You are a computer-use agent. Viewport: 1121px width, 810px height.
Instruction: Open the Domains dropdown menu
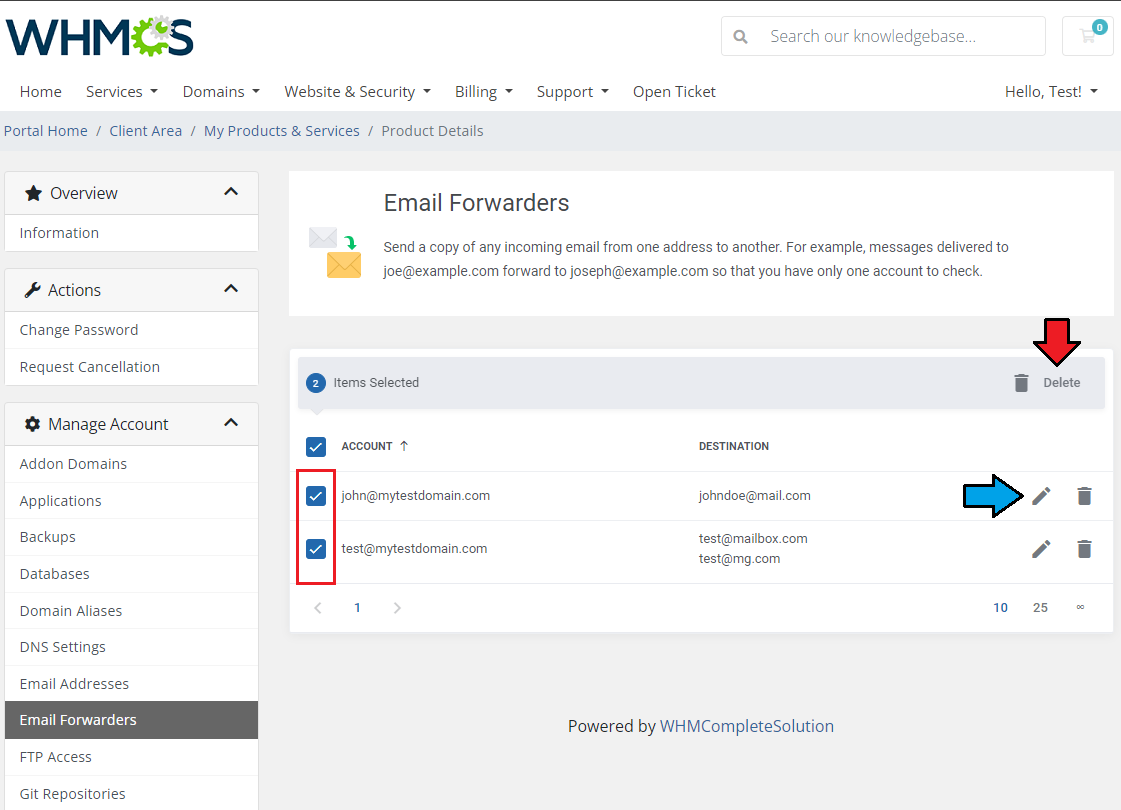(221, 92)
